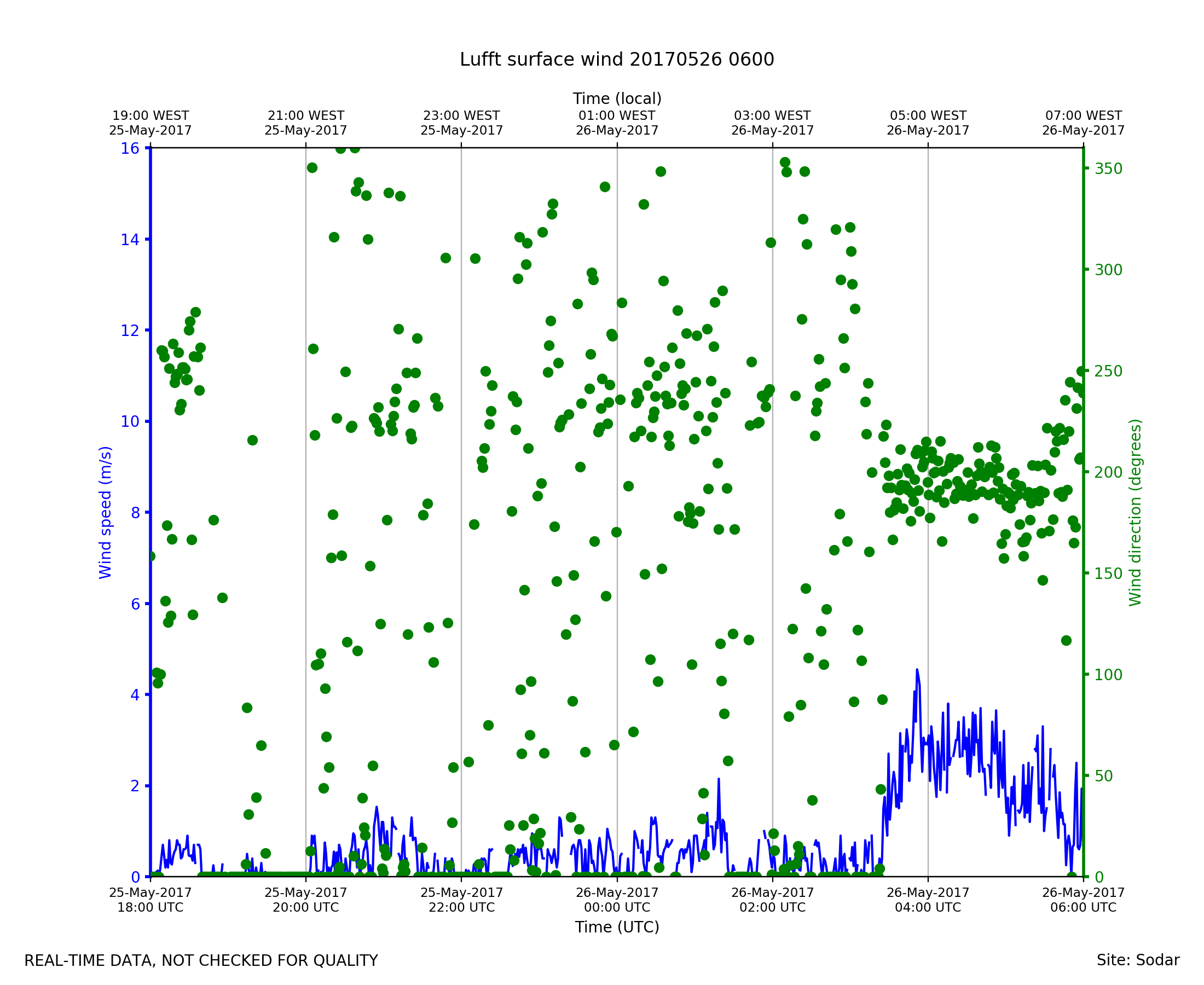Click the green '350' wind direction tick
The height and width of the screenshot is (985, 1204).
[1109, 169]
